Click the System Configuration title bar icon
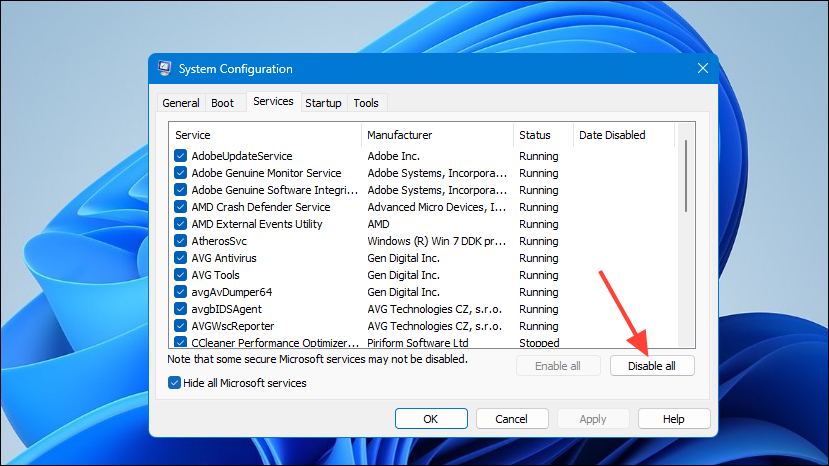Screen dimensions: 829x466 pos(164,68)
